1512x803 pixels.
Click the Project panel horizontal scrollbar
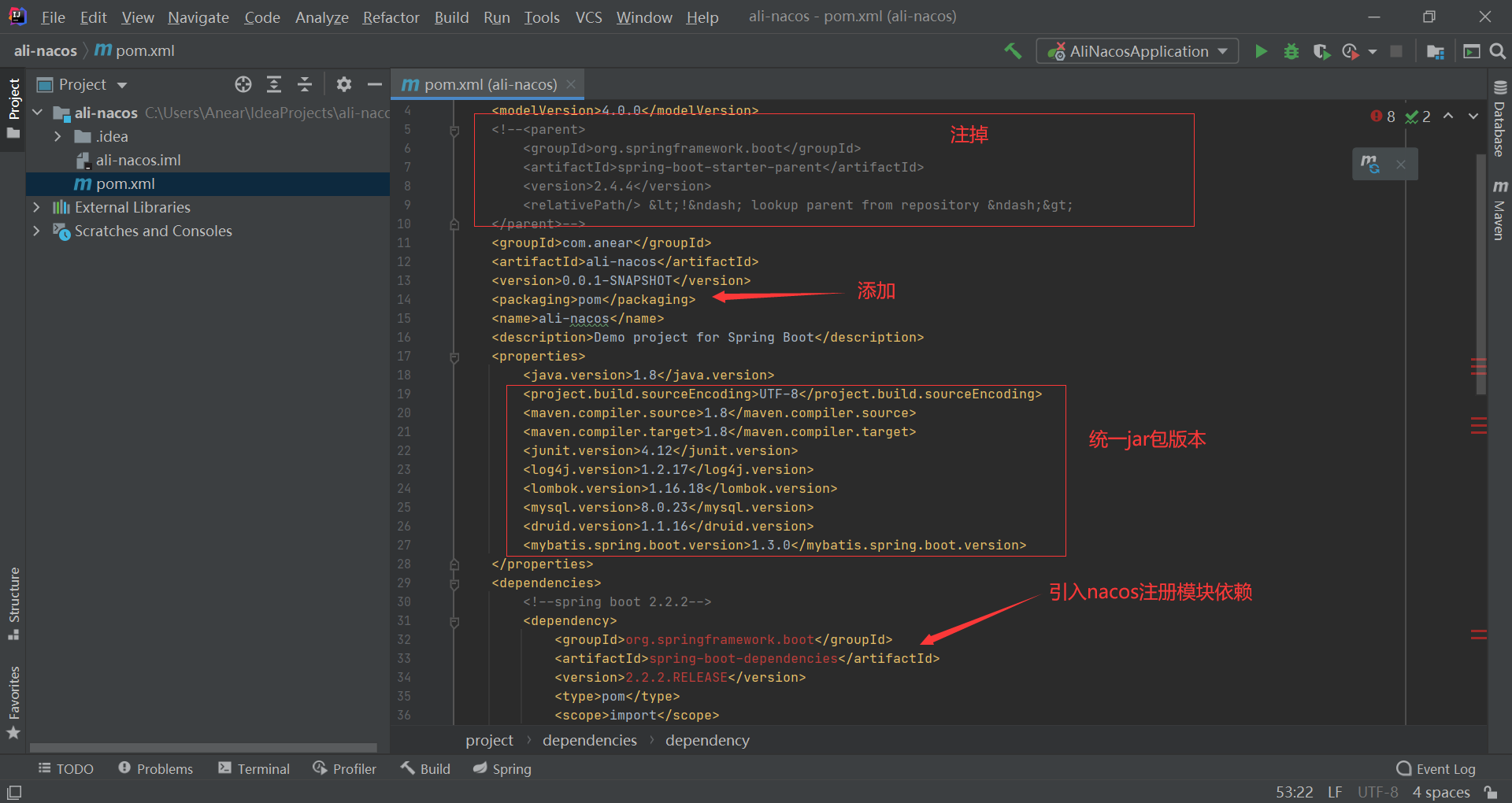[203, 748]
